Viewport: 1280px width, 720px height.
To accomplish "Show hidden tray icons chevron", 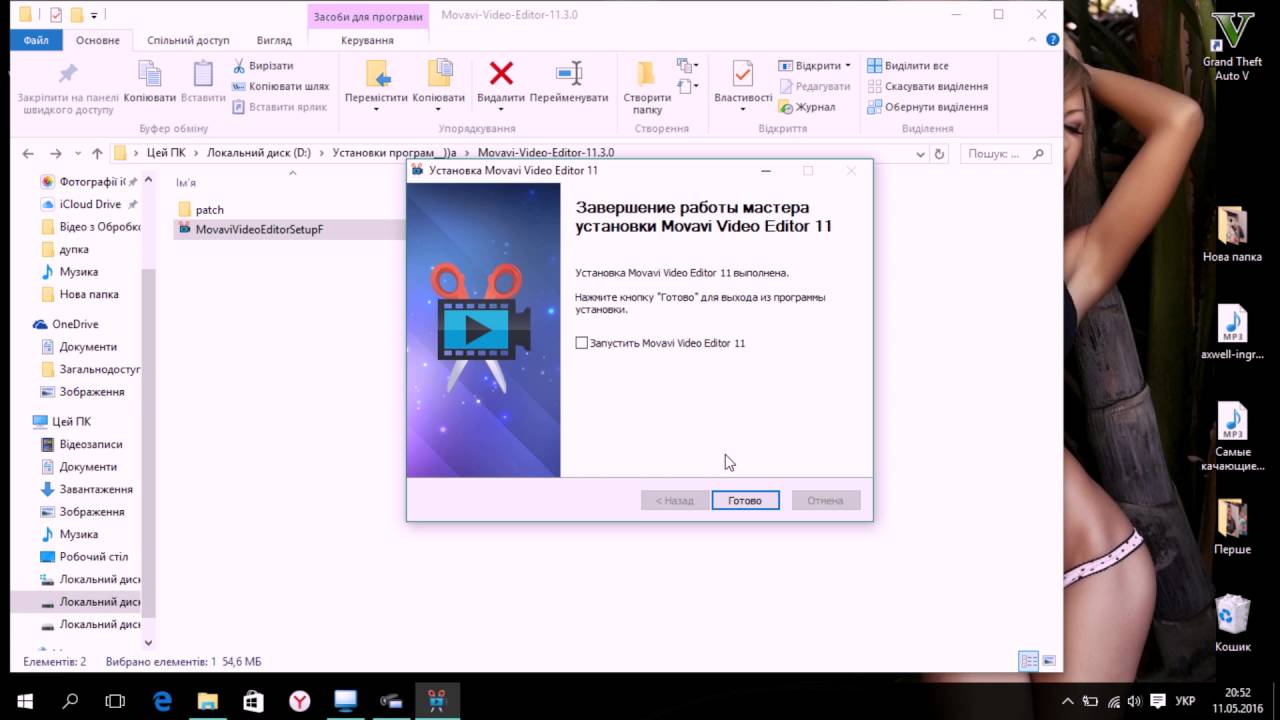I will click(1068, 701).
